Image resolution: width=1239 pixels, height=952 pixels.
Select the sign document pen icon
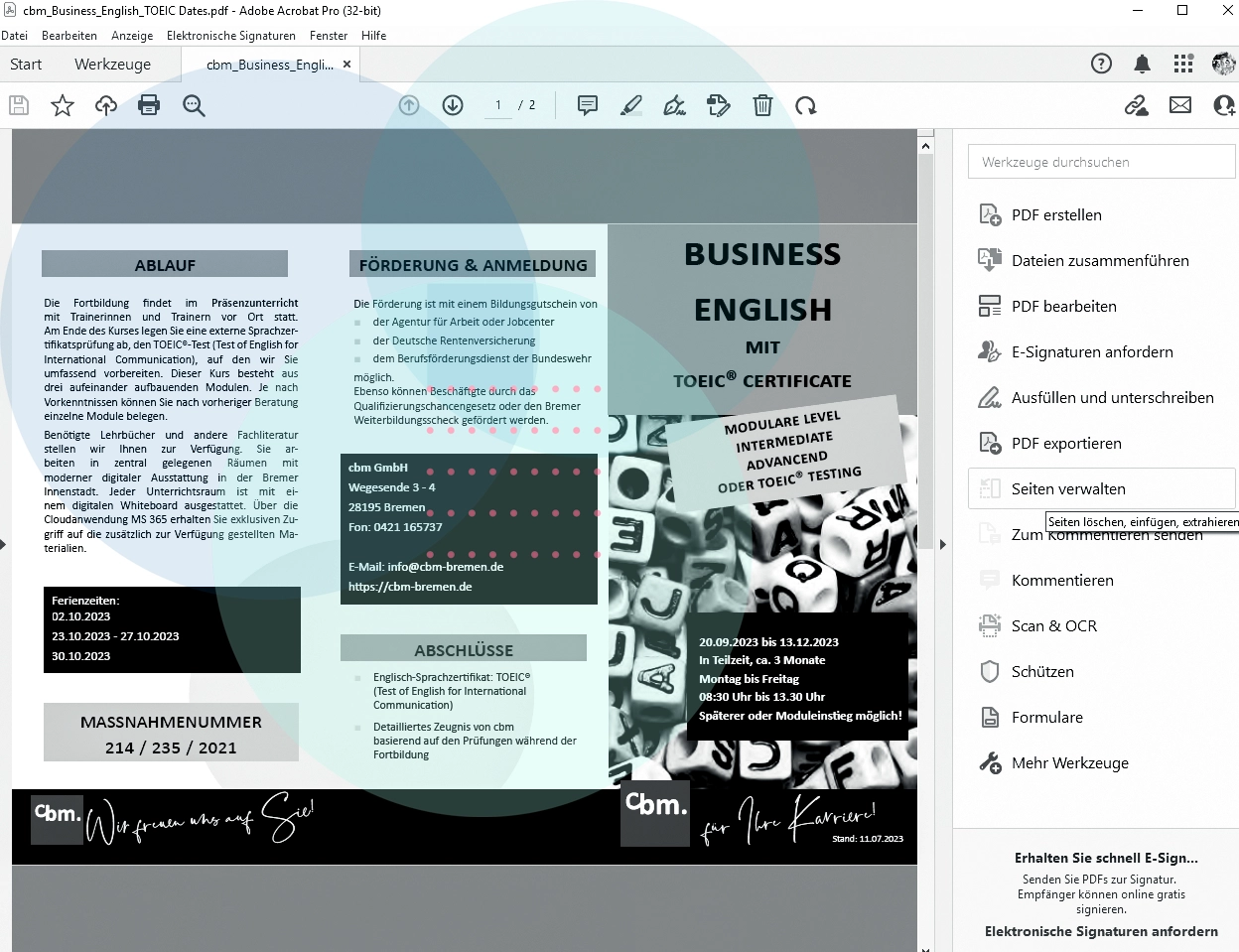point(675,105)
